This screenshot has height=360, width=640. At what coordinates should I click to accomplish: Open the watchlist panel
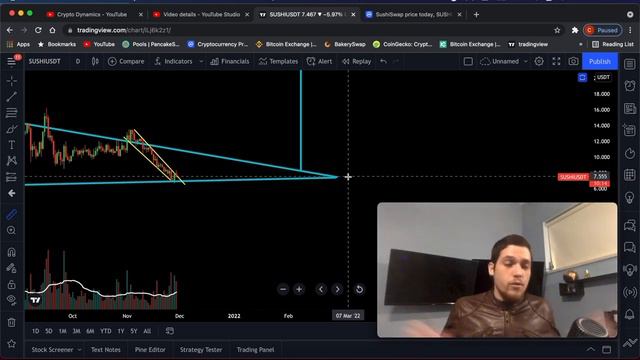[630, 64]
